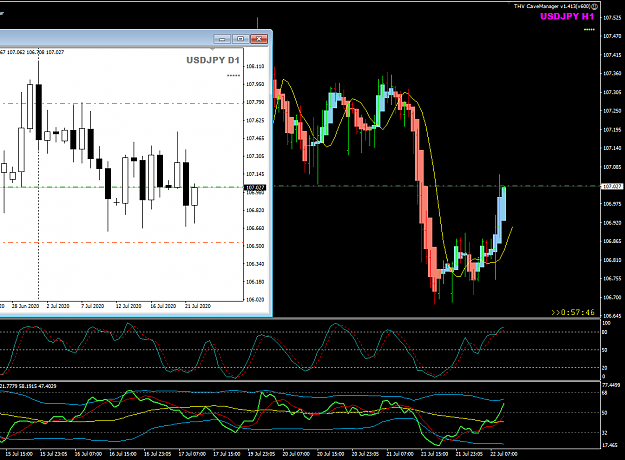The width and height of the screenshot is (625, 460).
Task: Click 106.020 on the D1 price scale
Action: (x=255, y=299)
